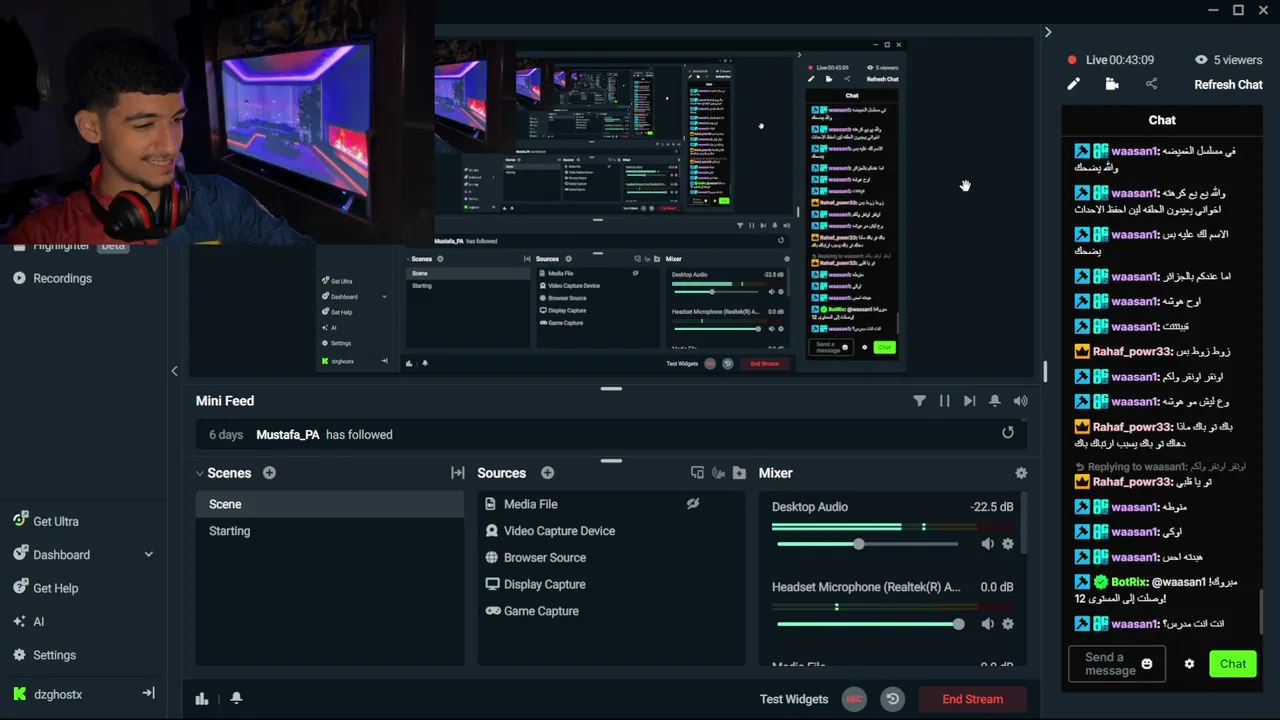Viewport: 1280px width, 720px height.
Task: Add a new source with plus icon
Action: 547,473
